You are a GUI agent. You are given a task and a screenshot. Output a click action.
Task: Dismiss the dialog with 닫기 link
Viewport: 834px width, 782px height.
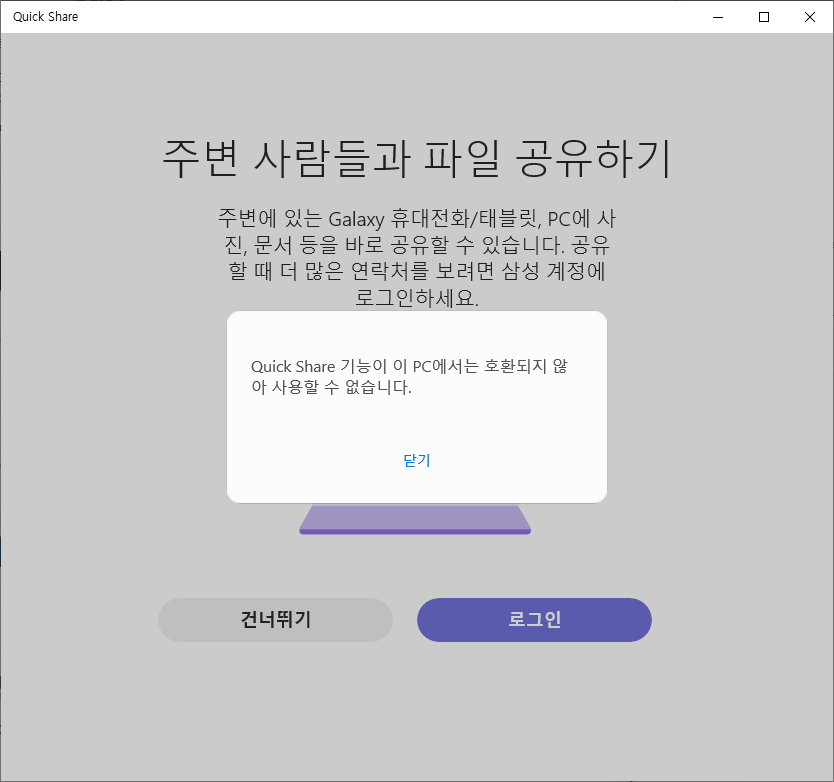[x=416, y=460]
